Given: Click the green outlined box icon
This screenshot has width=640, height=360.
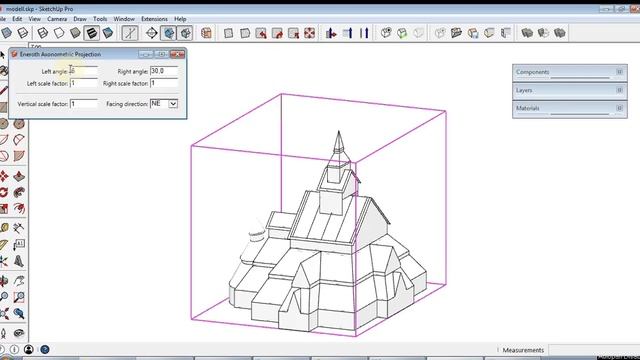Looking at the screenshot, I should coord(402,33).
